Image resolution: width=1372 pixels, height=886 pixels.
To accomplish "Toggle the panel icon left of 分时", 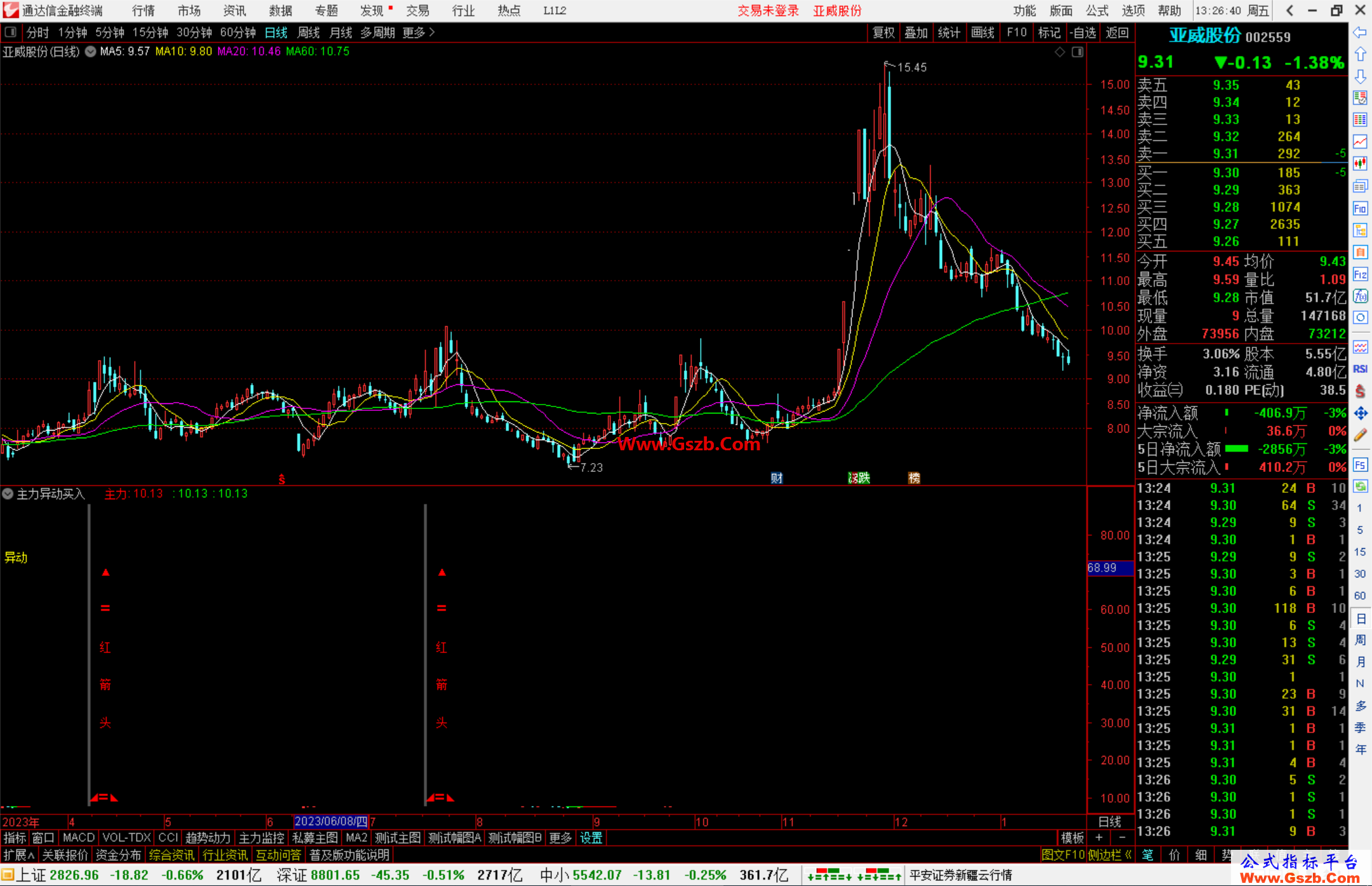I will pyautogui.click(x=11, y=32).
